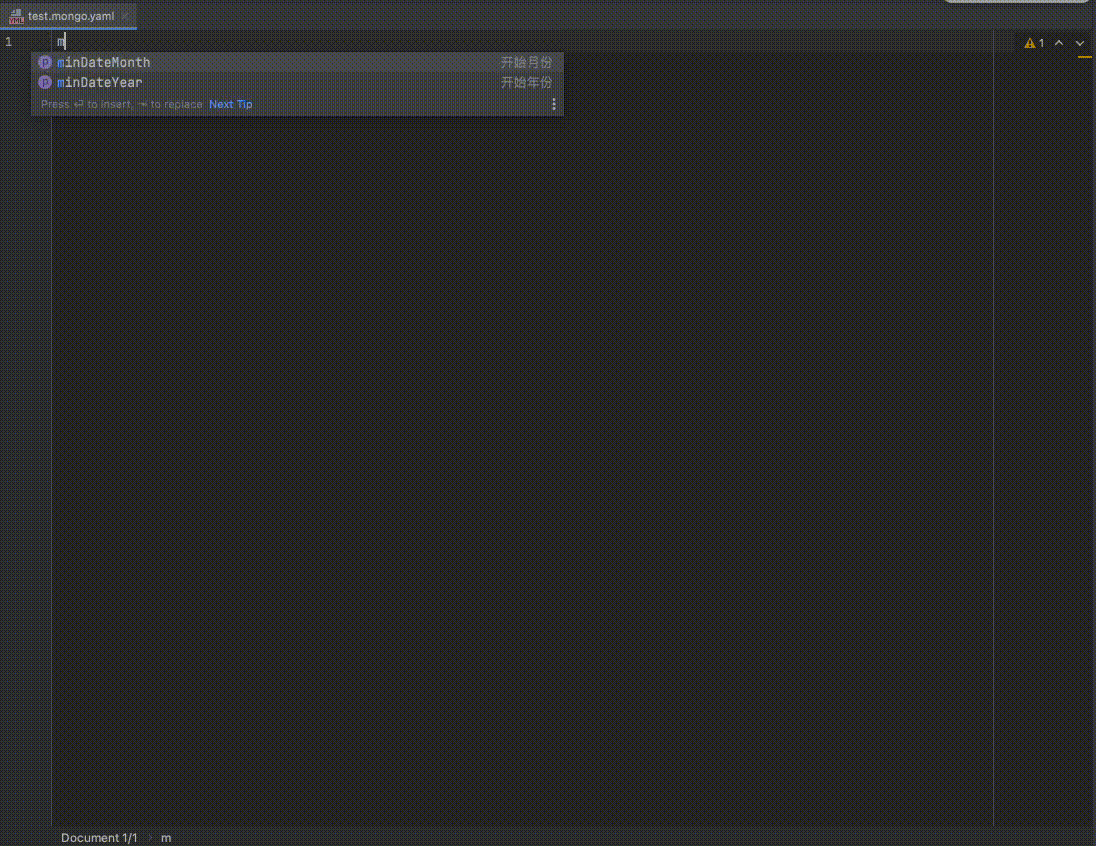Open the completion popup kebab menu icon
This screenshot has width=1096, height=846.
tap(554, 103)
